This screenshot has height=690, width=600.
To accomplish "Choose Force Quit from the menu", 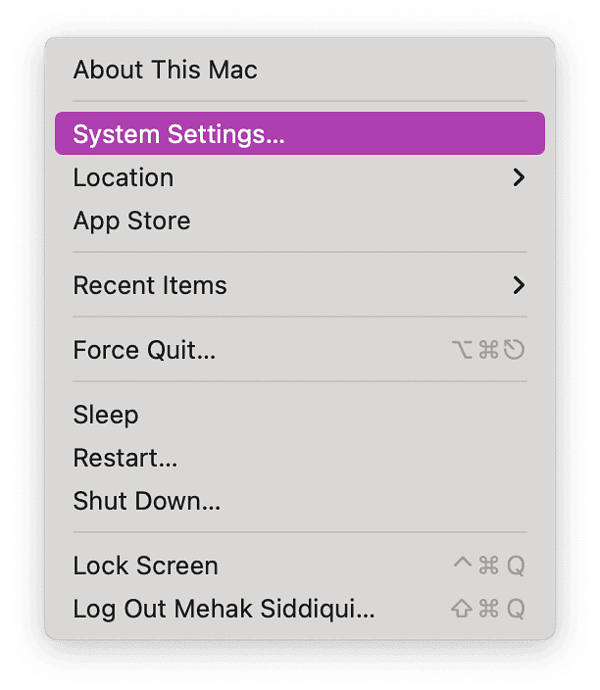I will 144,350.
